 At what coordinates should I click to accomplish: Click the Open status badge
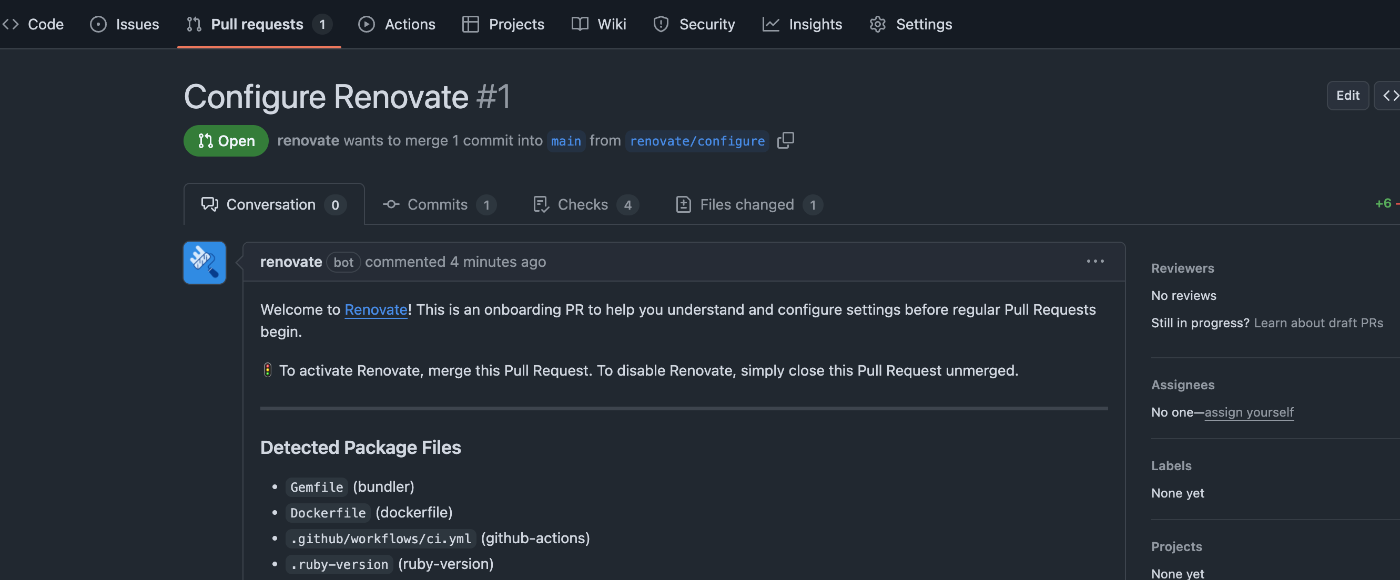tap(226, 141)
